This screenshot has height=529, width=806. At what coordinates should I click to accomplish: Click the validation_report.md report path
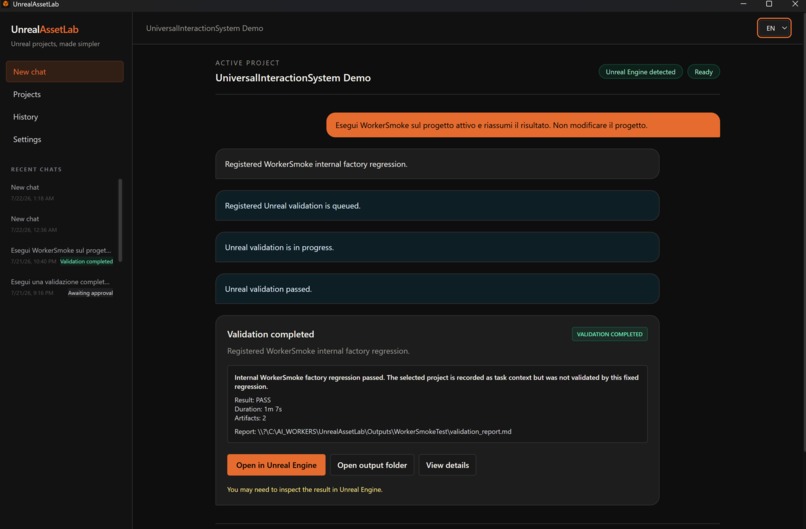tap(373, 432)
